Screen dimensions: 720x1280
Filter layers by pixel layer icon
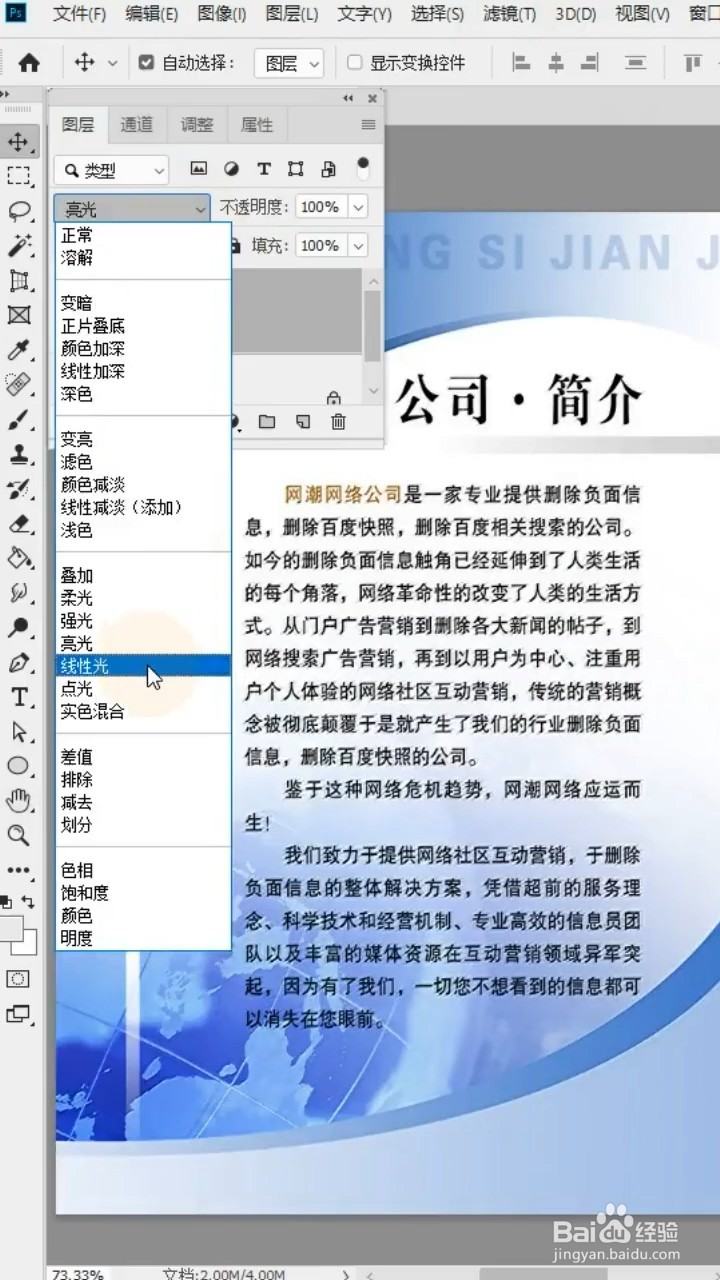198,169
